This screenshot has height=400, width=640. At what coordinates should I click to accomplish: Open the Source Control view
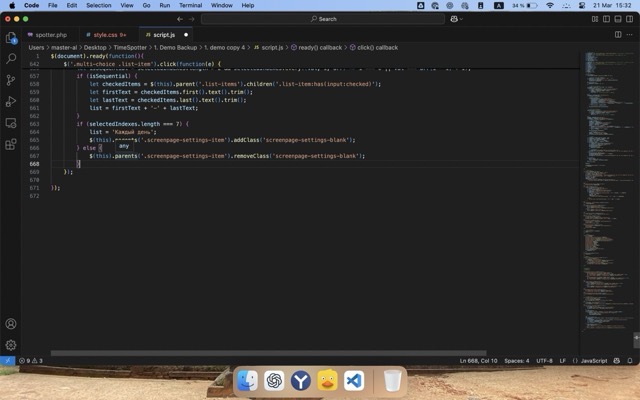(x=11, y=80)
